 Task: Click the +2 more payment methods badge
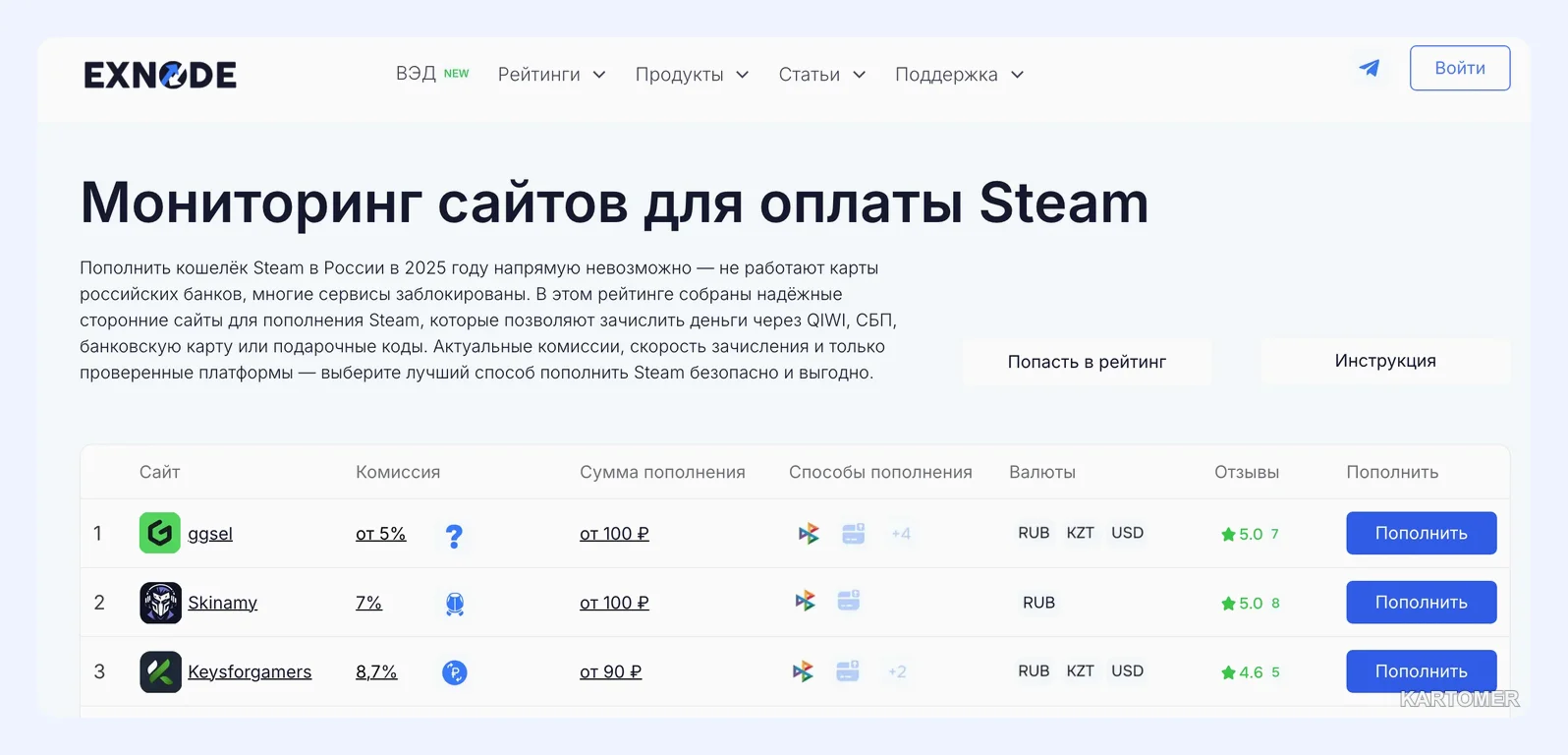(897, 671)
